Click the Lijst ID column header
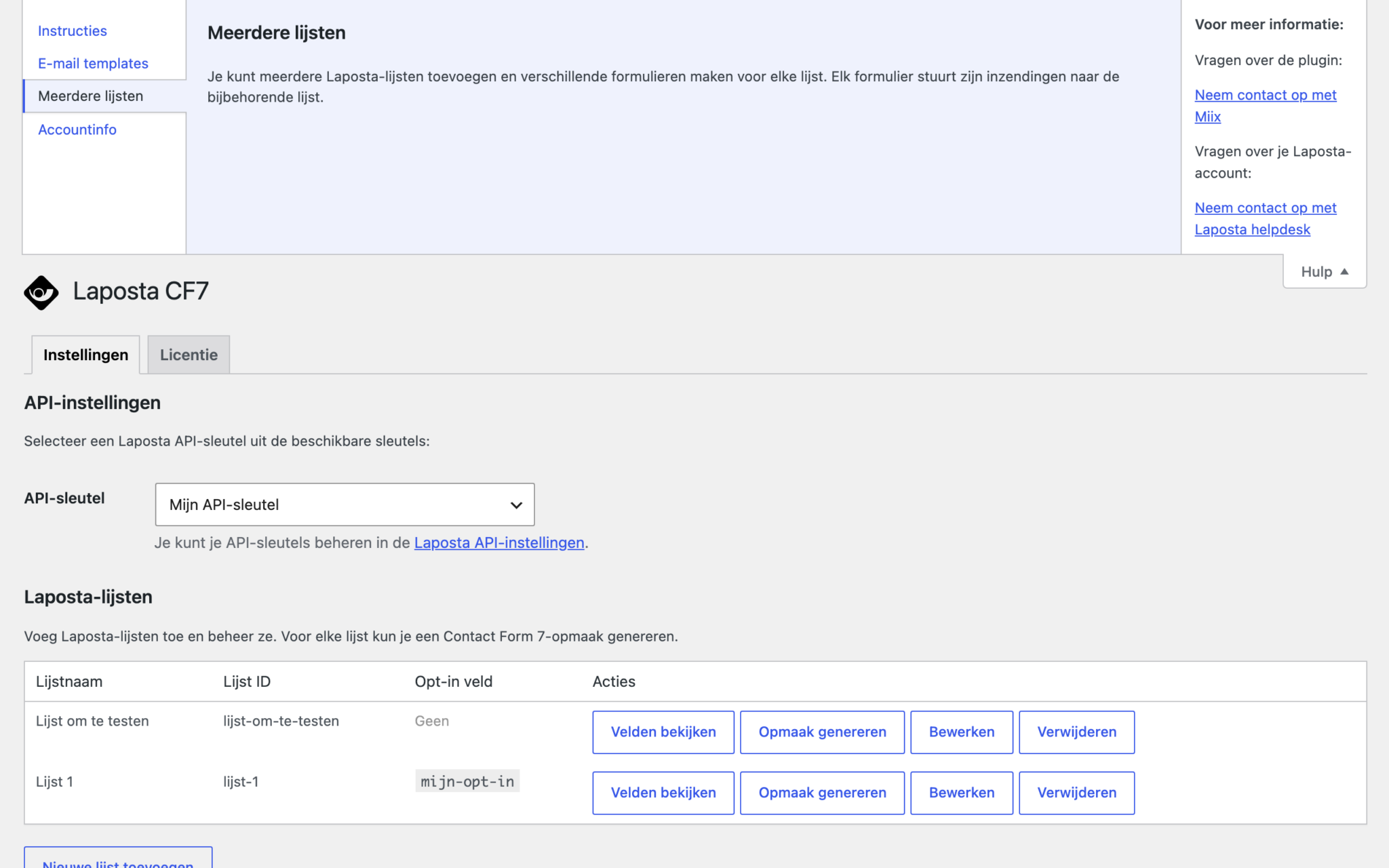Viewport: 1389px width, 868px height. tap(247, 682)
